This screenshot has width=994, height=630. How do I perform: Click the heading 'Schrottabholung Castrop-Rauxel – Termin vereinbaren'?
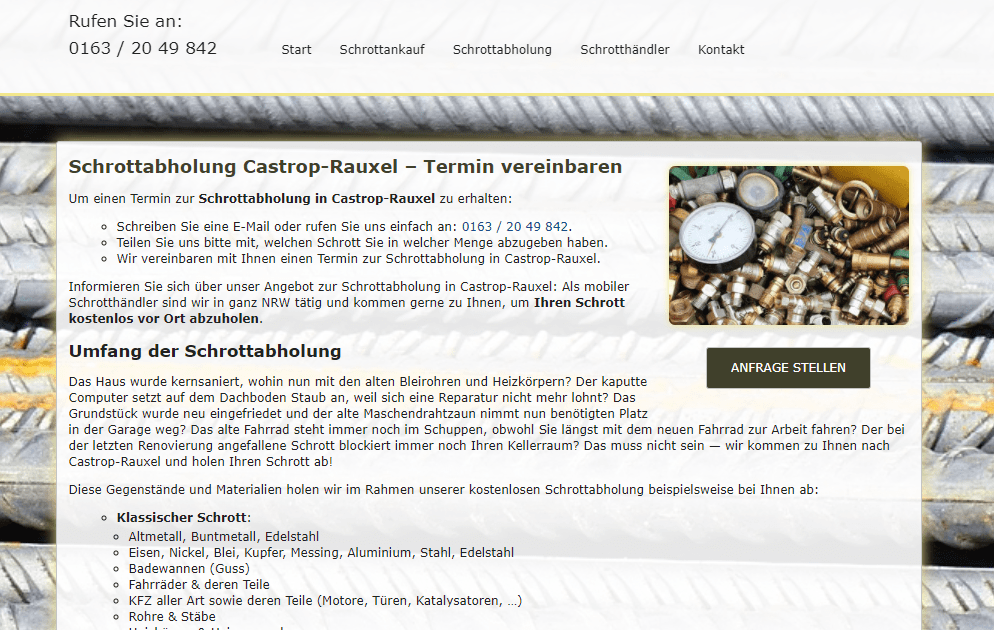pyautogui.click(x=345, y=167)
